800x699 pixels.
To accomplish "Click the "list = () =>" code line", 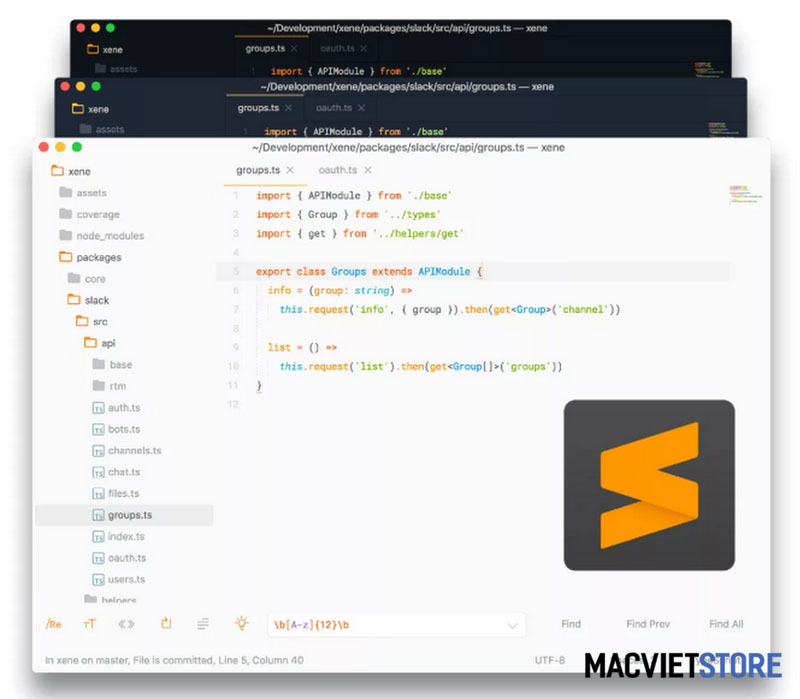I will (x=302, y=347).
